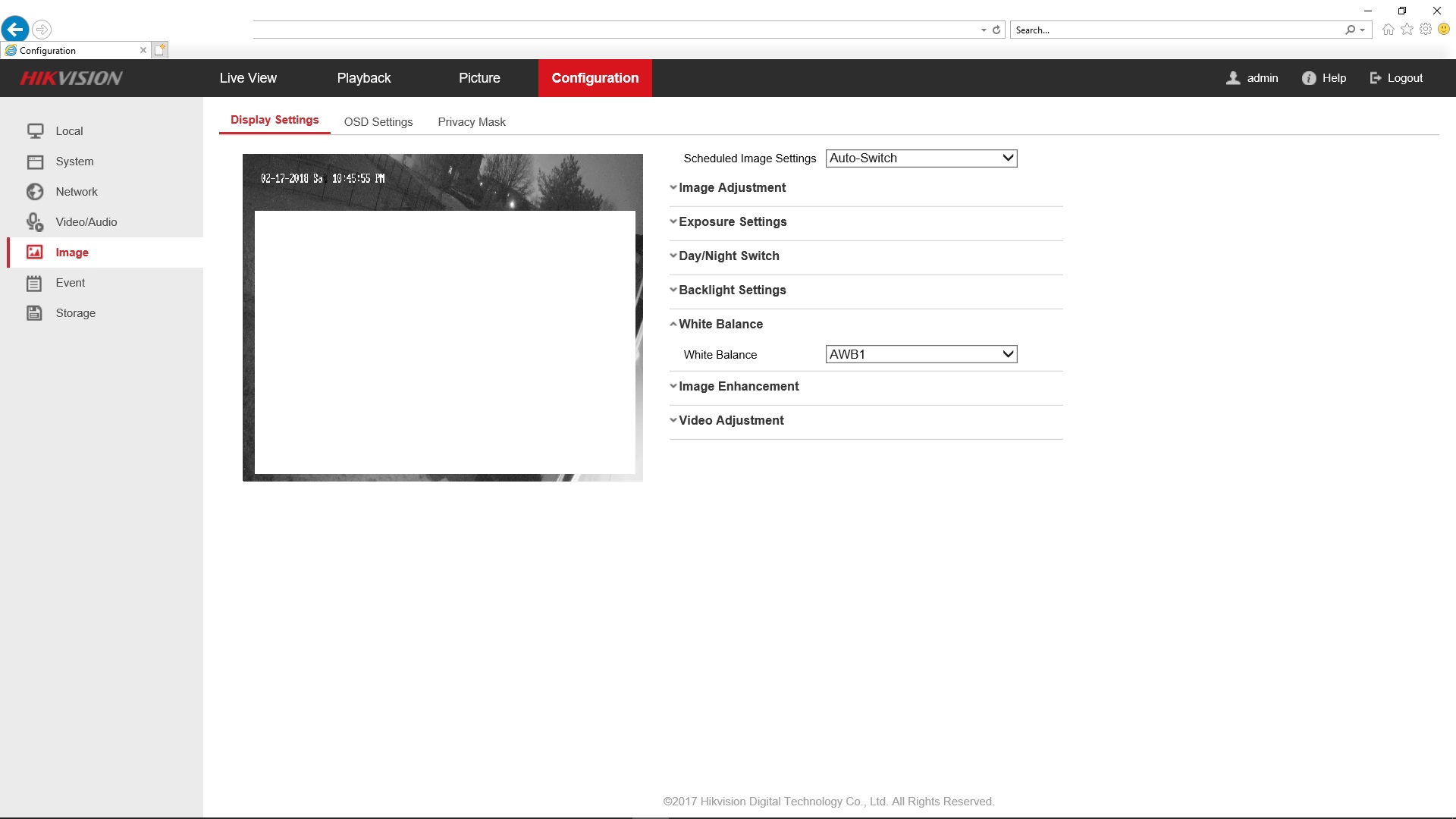Click the Logout exit icon

click(x=1376, y=78)
